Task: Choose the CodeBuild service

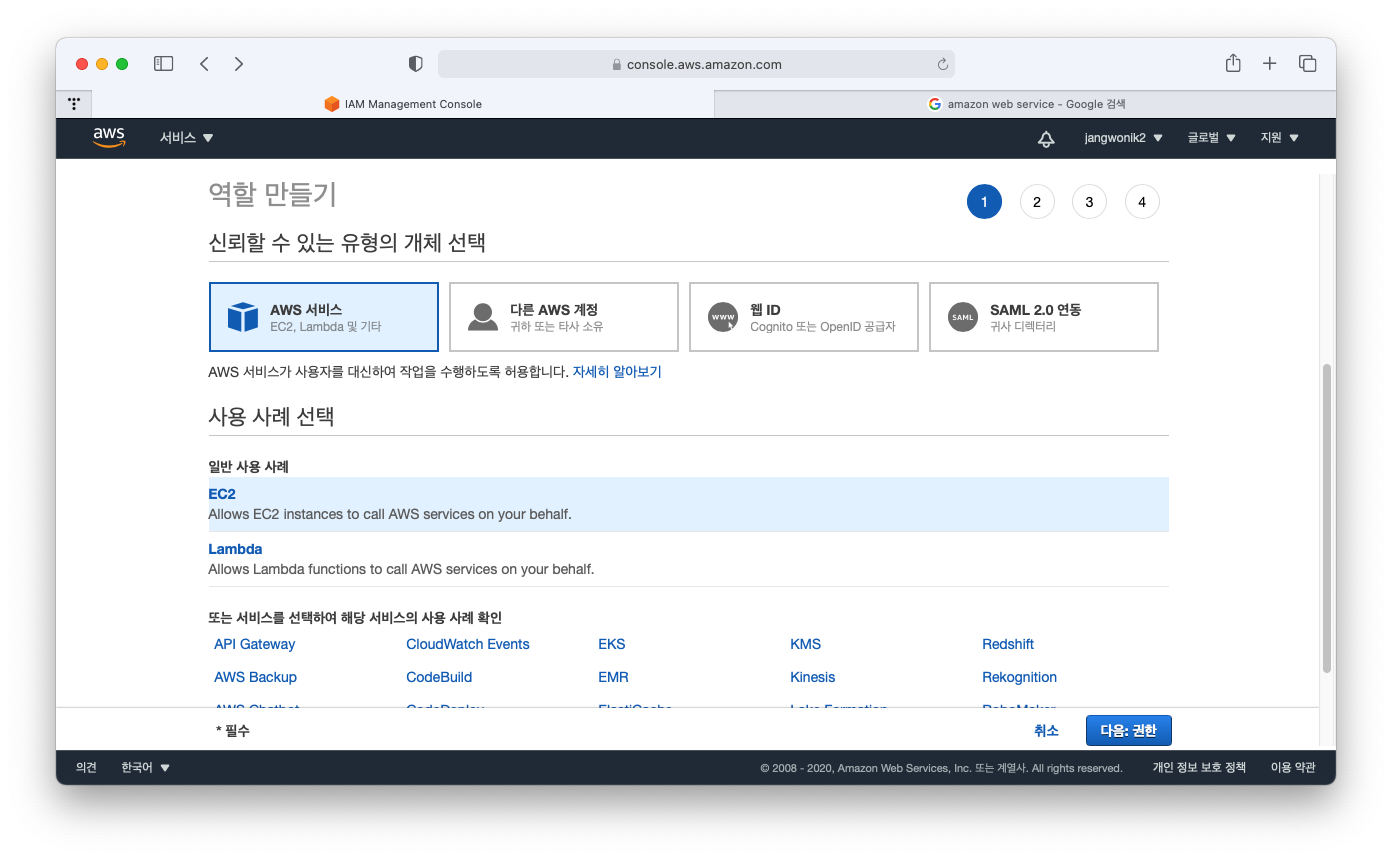Action: pos(439,677)
